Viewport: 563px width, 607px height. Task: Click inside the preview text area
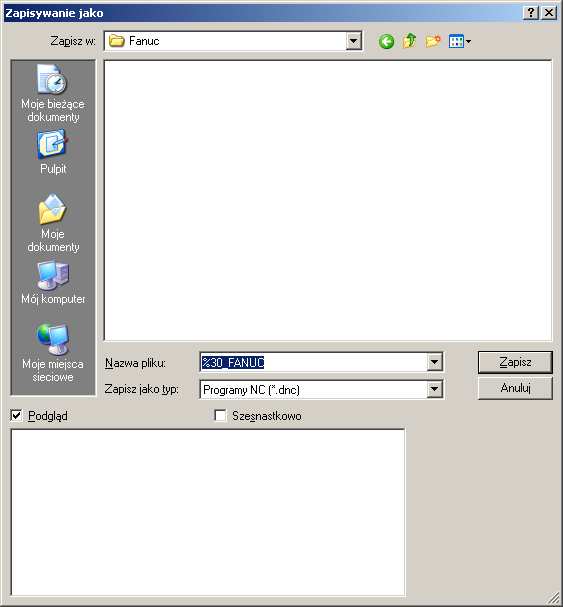point(208,512)
